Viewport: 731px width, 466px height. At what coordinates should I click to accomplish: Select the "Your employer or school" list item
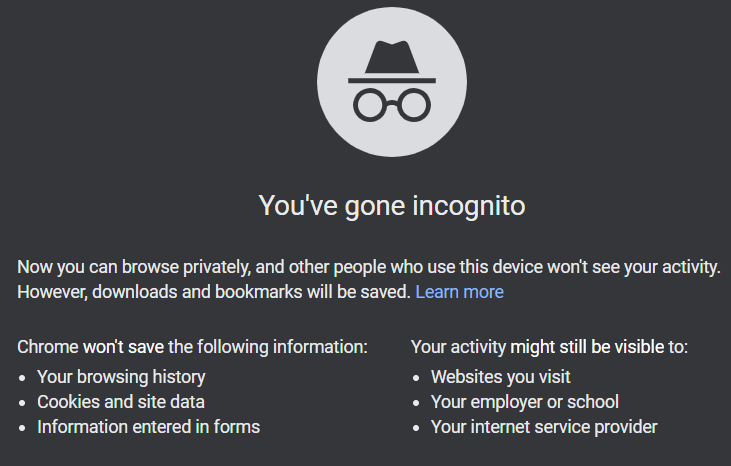(524, 402)
